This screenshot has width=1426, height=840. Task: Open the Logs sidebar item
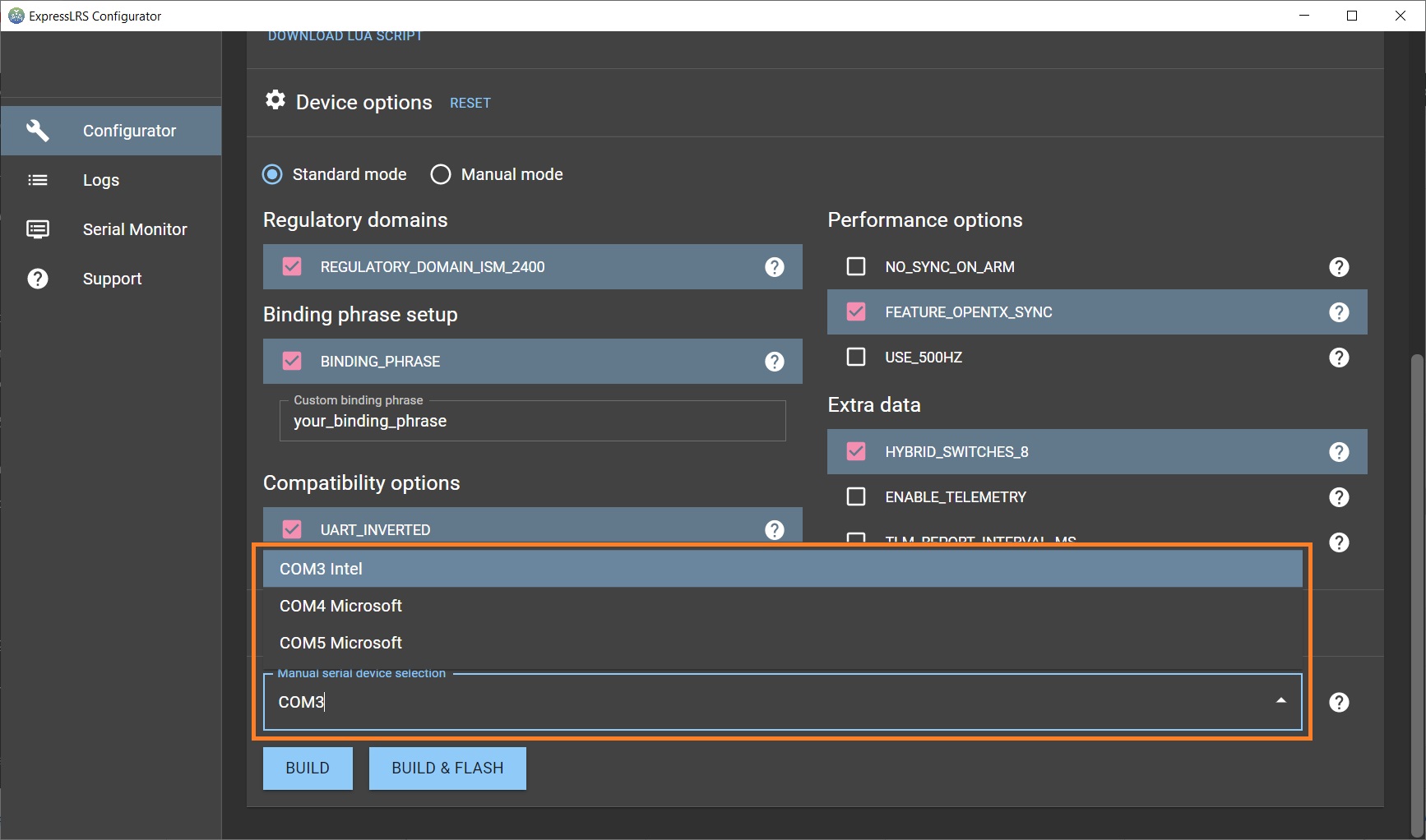(111, 180)
